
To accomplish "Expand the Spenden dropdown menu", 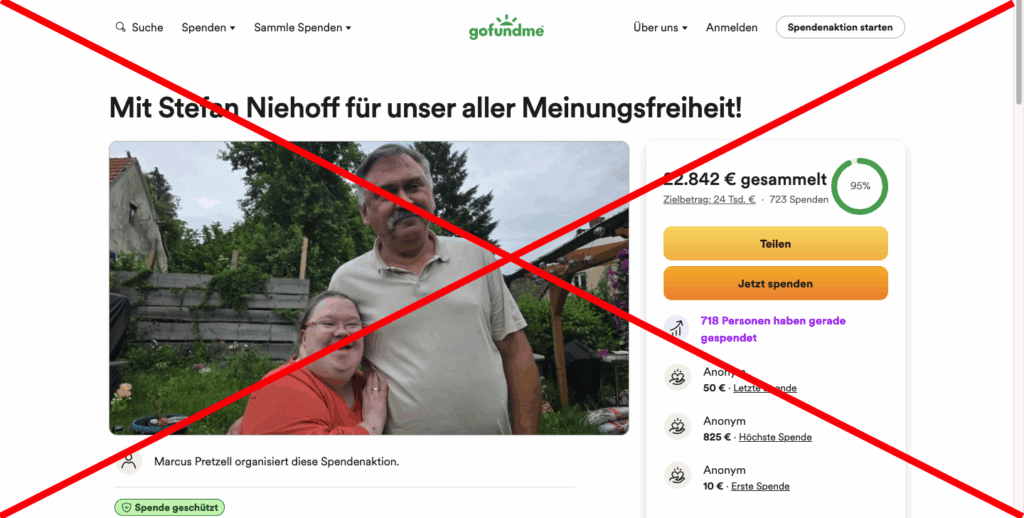I will [x=208, y=27].
